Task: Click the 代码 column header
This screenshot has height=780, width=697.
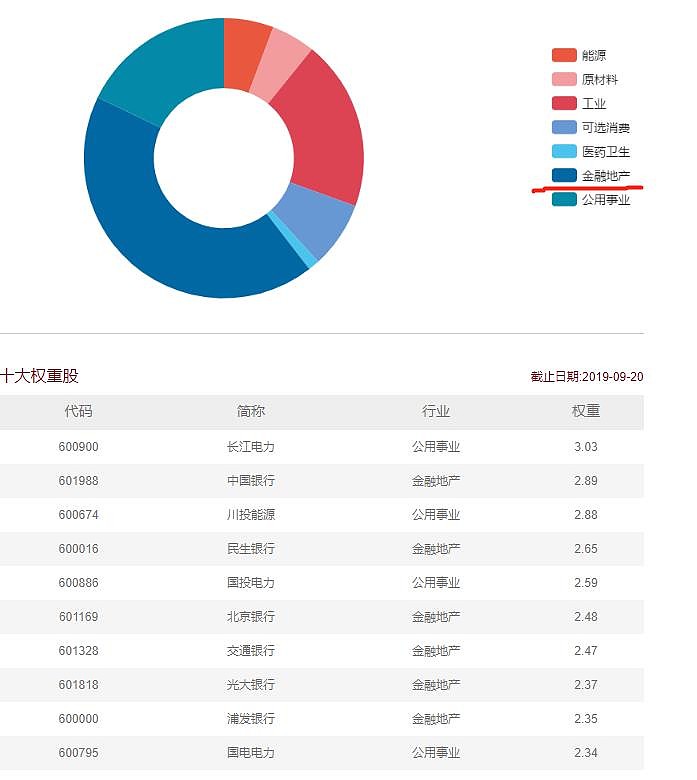Action: [x=78, y=411]
